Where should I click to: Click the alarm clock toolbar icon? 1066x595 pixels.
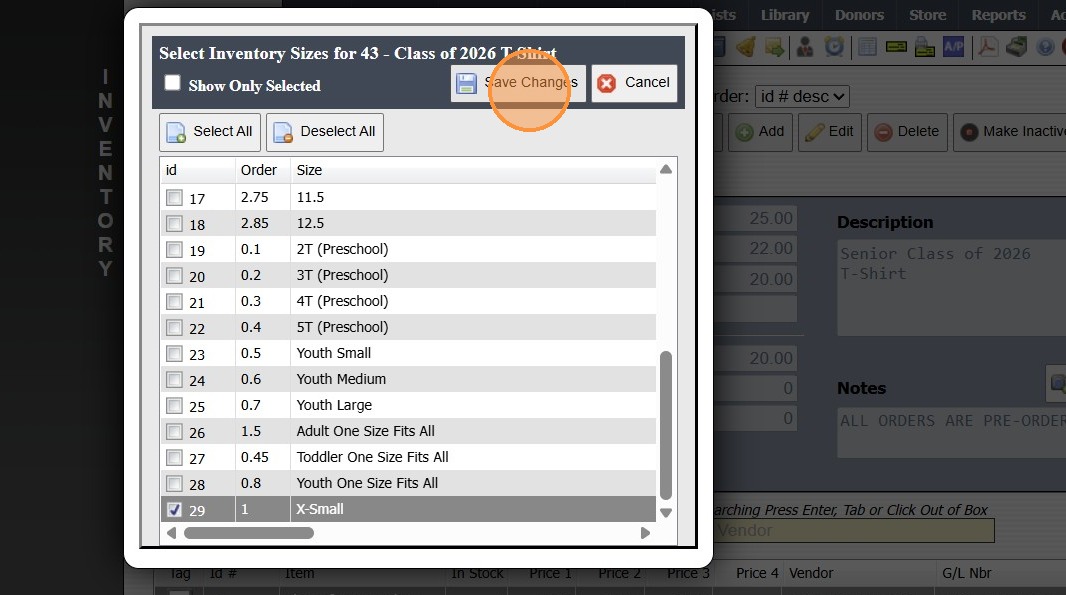click(834, 47)
